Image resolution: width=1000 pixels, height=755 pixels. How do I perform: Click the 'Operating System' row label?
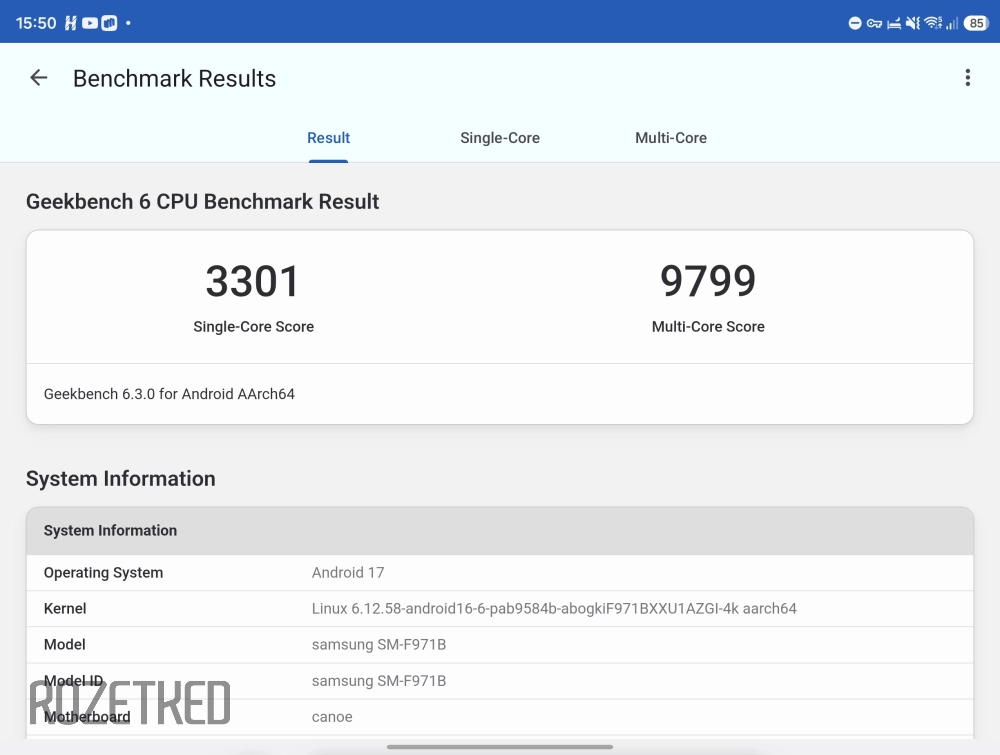[103, 573]
